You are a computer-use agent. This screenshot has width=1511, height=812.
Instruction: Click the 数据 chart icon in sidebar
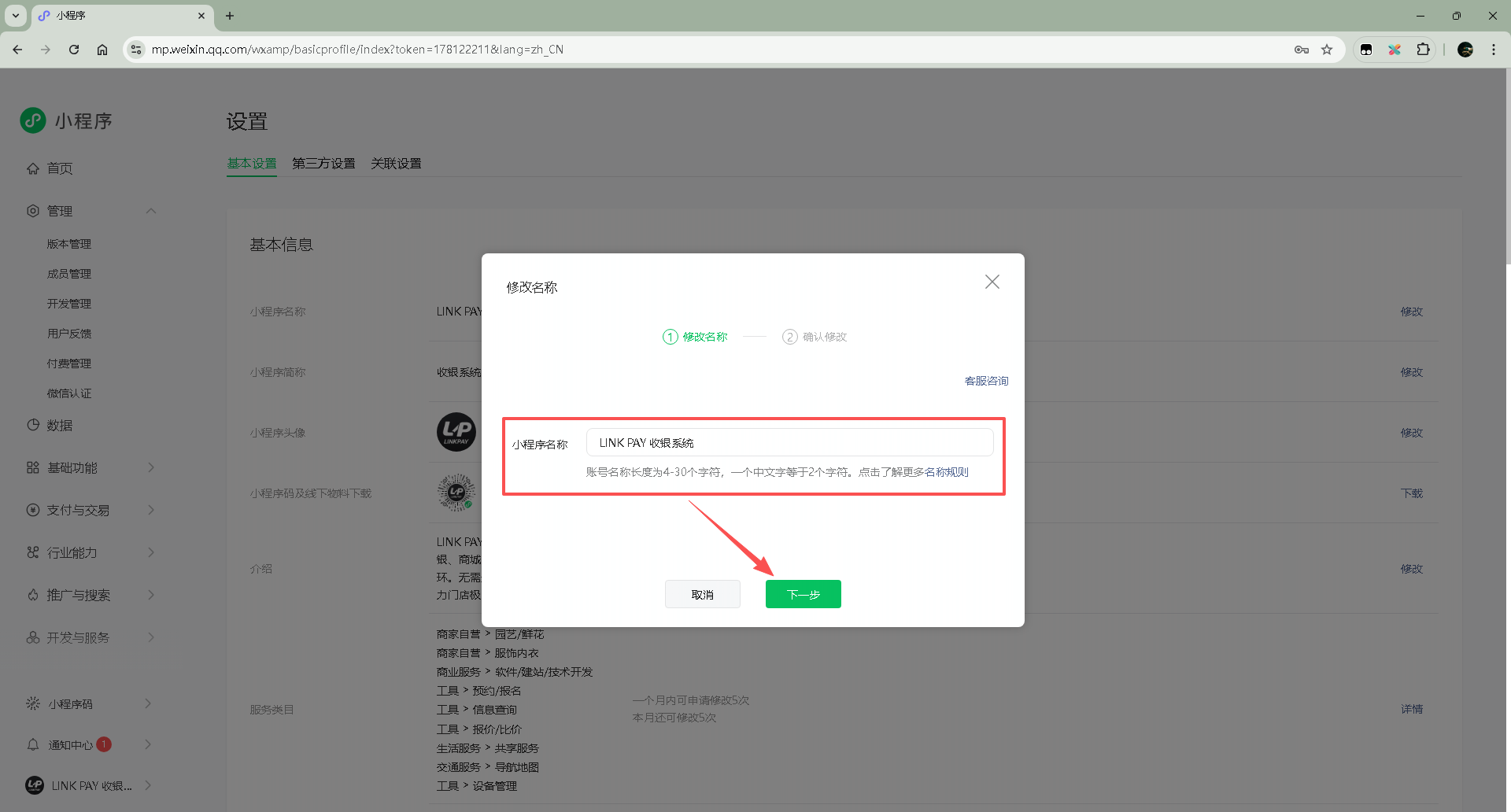click(33, 425)
